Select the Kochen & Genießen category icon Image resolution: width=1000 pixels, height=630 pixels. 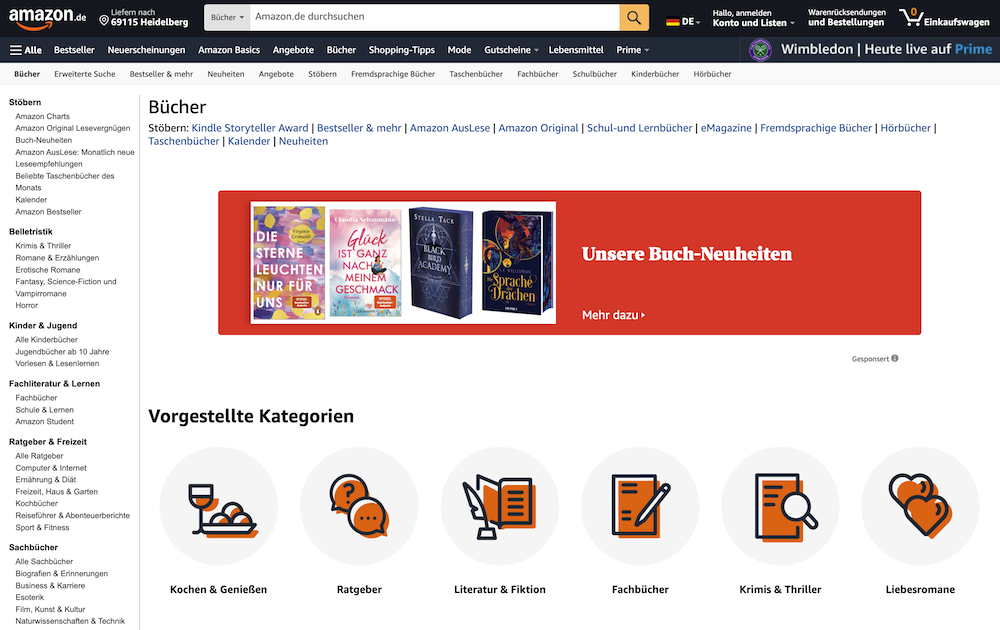tap(219, 506)
